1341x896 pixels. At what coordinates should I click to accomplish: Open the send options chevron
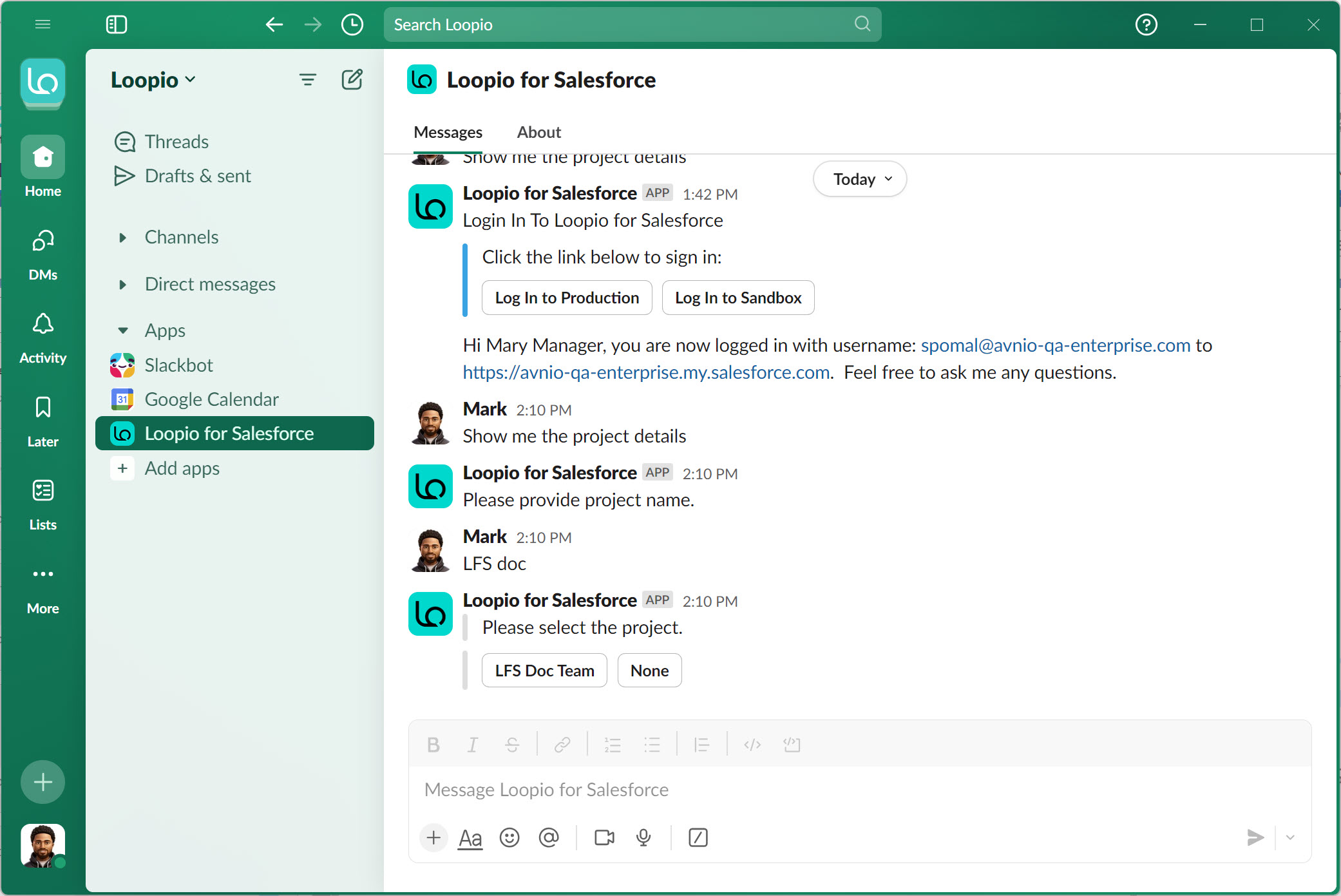[x=1290, y=837]
